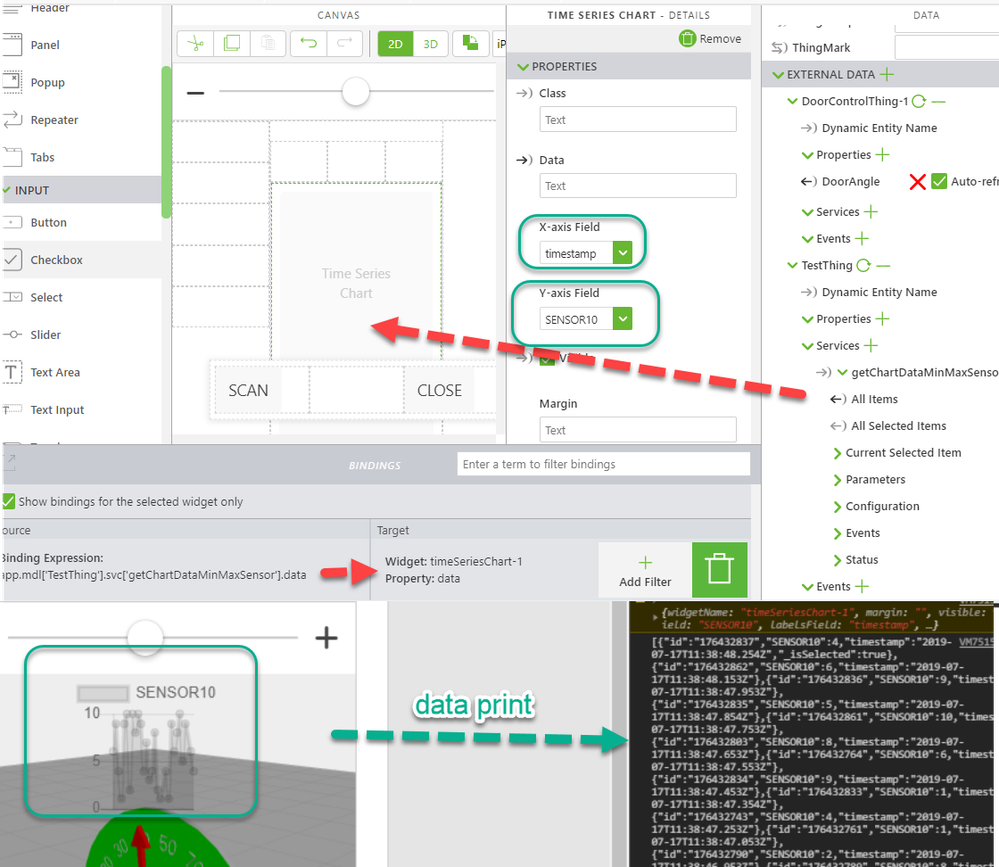Image resolution: width=999 pixels, height=867 pixels.
Task: Add service under DoorControlThing-1 Services
Action: 871,211
